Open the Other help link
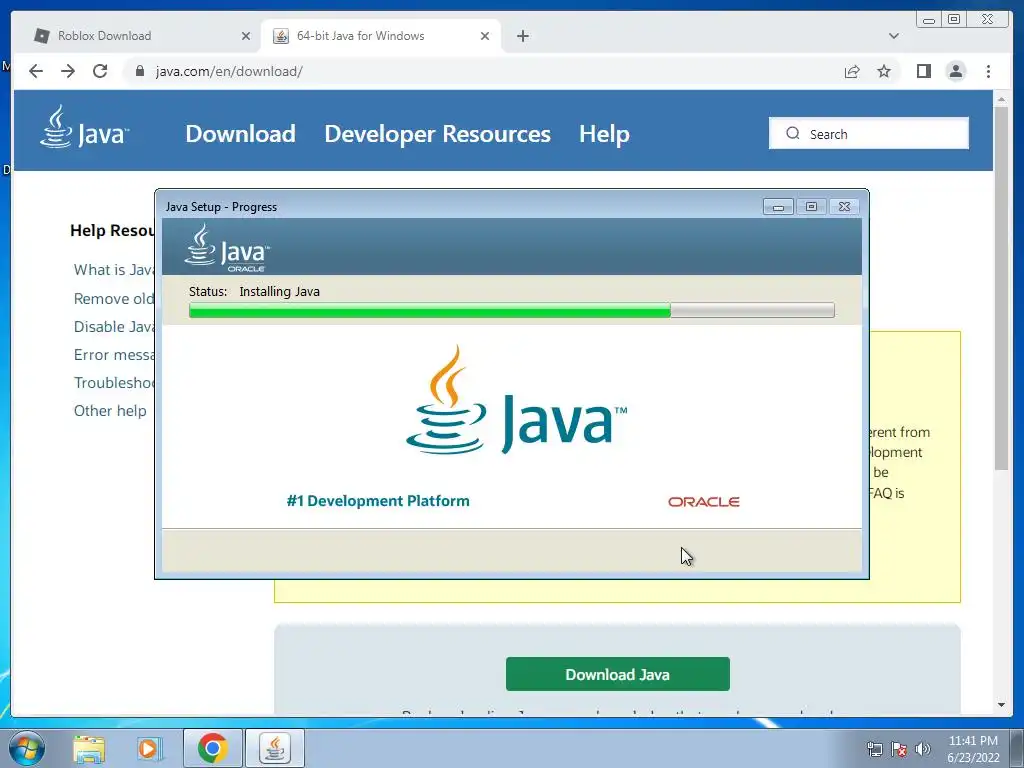This screenshot has width=1024, height=768. coord(110,411)
